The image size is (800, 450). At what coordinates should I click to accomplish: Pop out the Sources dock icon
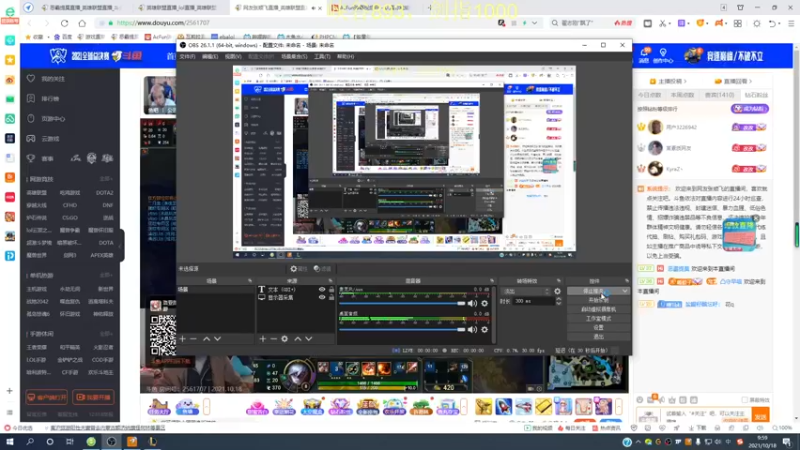point(331,281)
